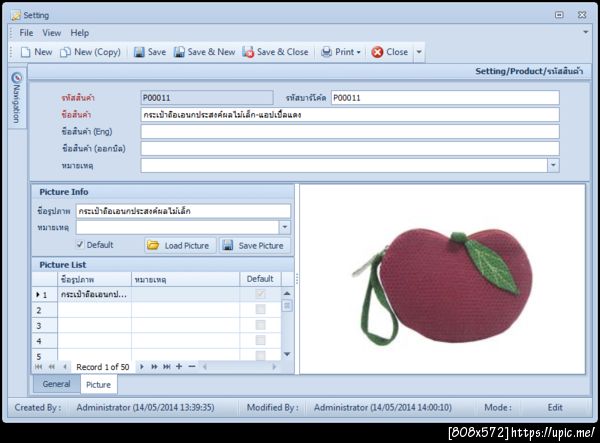600x443 pixels.
Task: Go to next record navigator icon
Action: pos(142,367)
